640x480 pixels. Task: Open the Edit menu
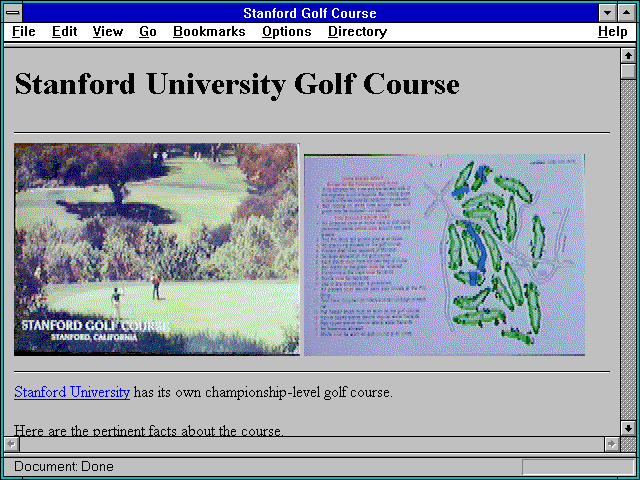click(64, 32)
